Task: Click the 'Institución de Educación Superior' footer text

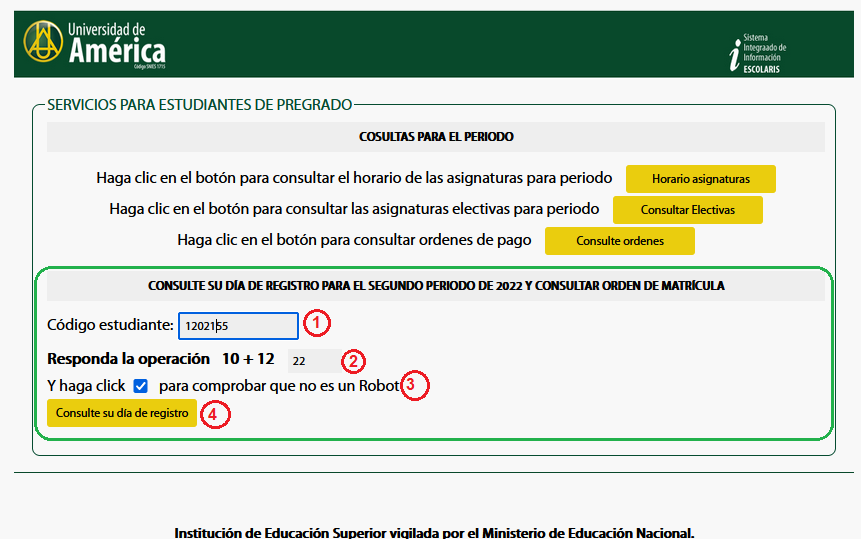Action: coord(434,533)
